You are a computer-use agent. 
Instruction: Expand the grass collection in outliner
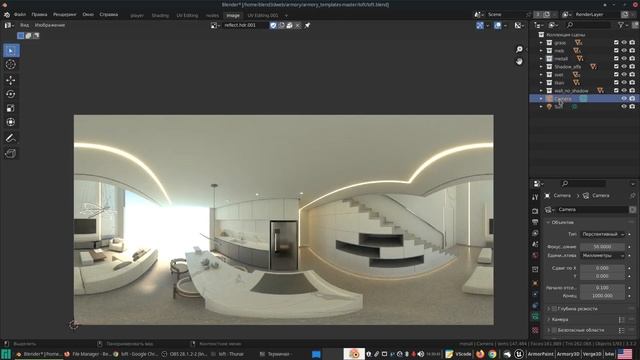[541, 42]
